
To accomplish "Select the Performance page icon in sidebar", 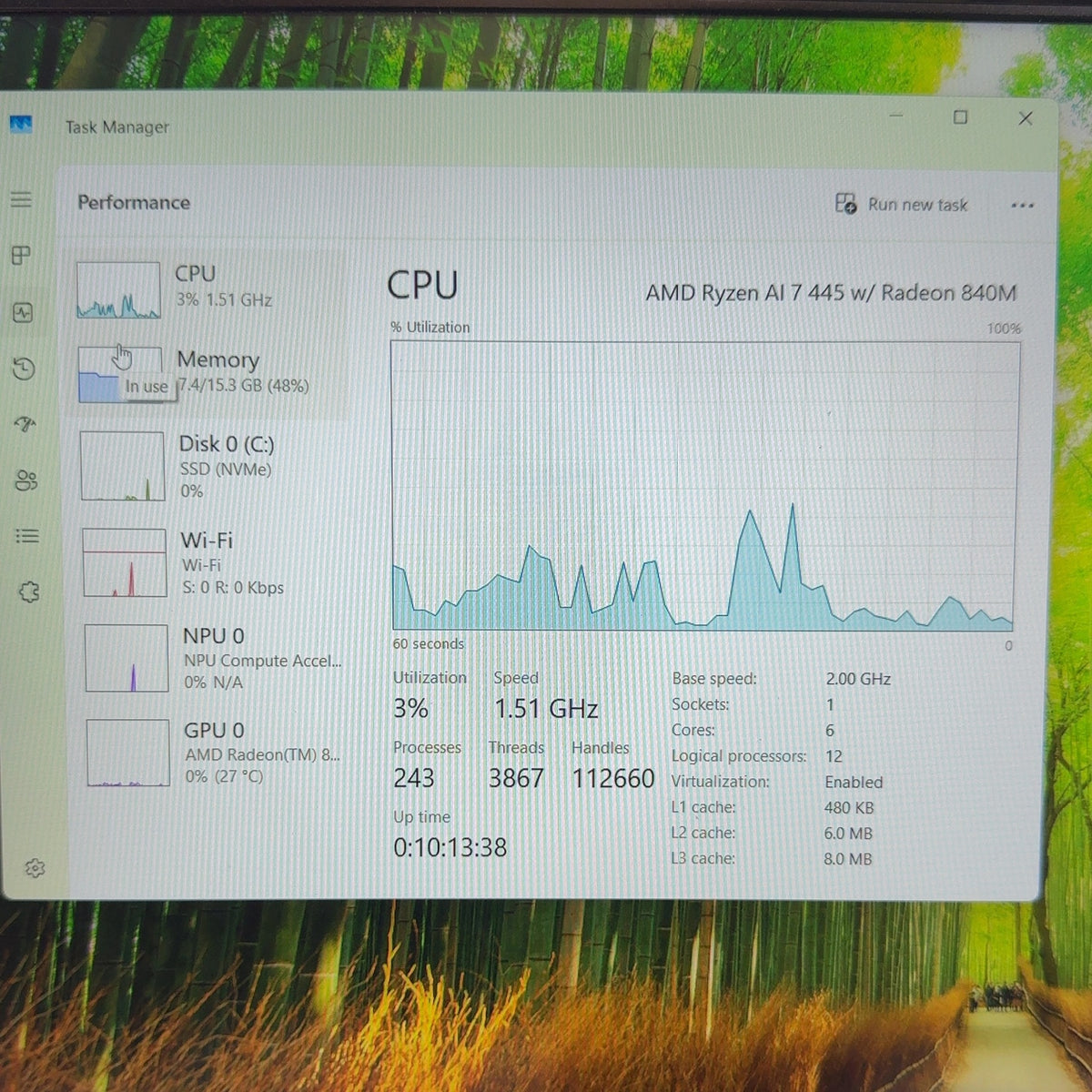I will tap(23, 313).
